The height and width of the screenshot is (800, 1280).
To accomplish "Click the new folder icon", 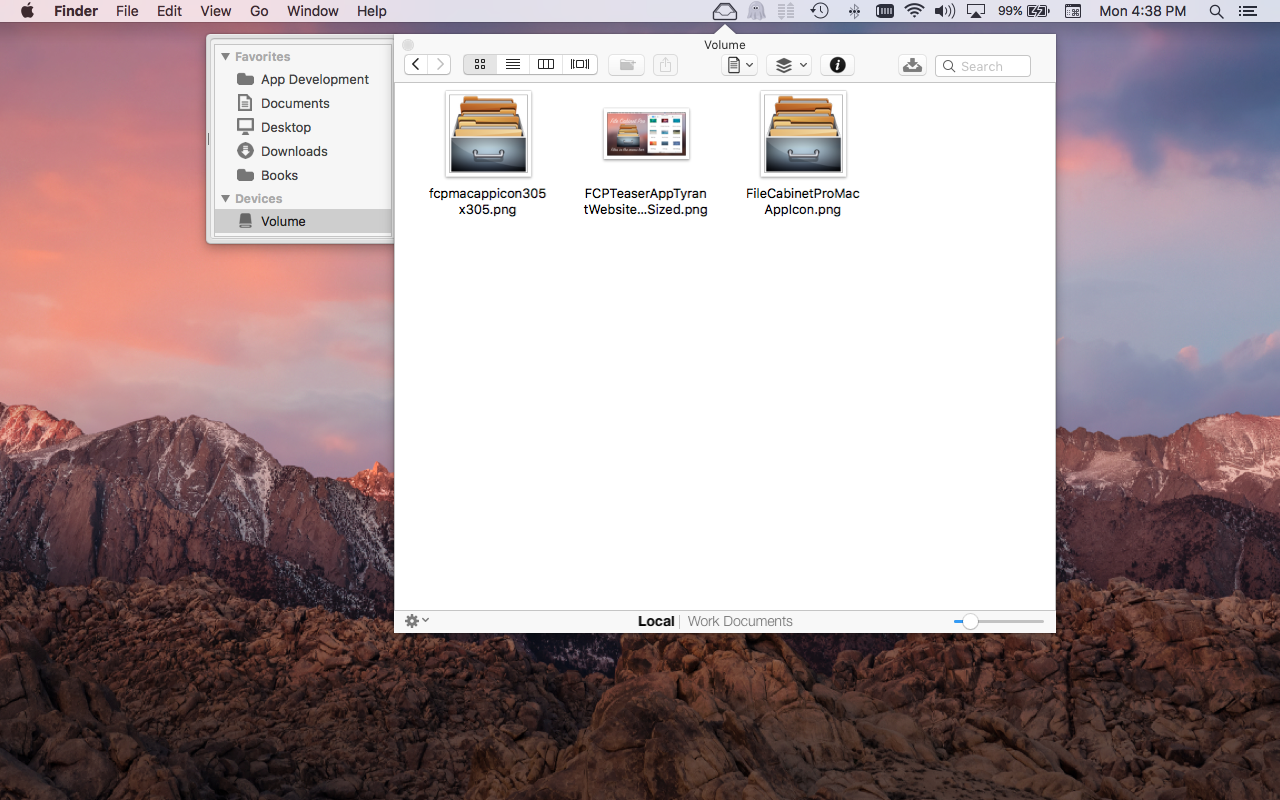I will click(x=626, y=65).
